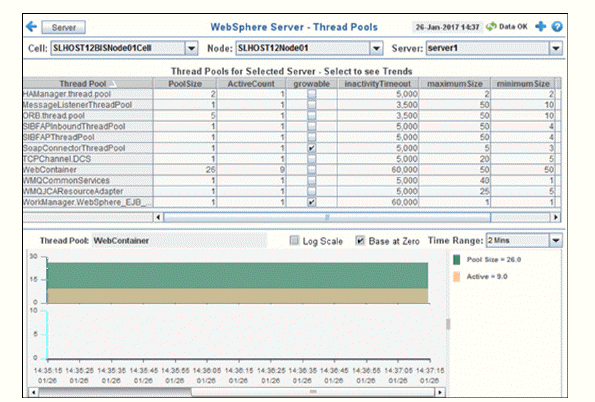
Task: Open help via the question mark icon
Action: (557, 27)
